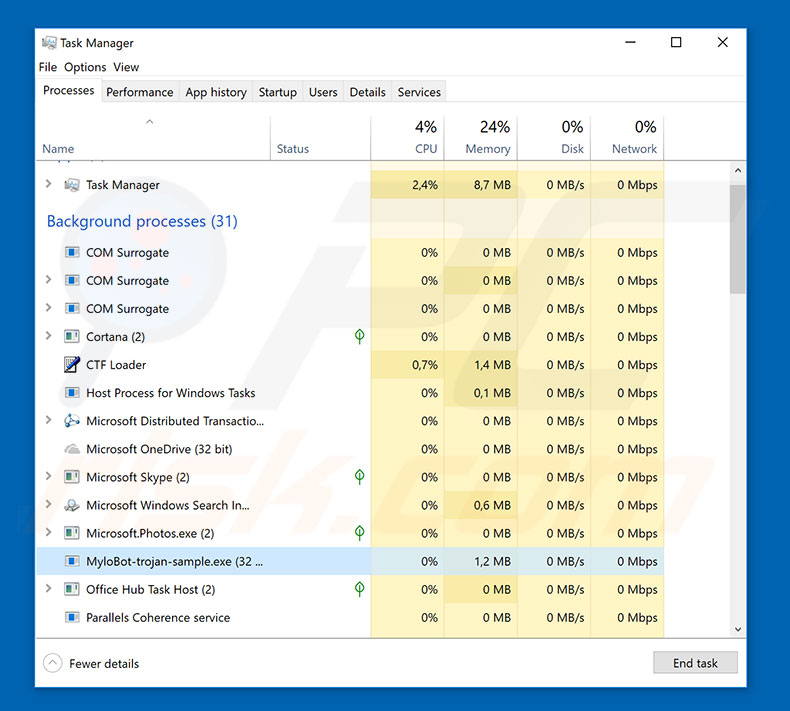The width and height of the screenshot is (790, 711).
Task: Open the File menu
Action: click(48, 67)
